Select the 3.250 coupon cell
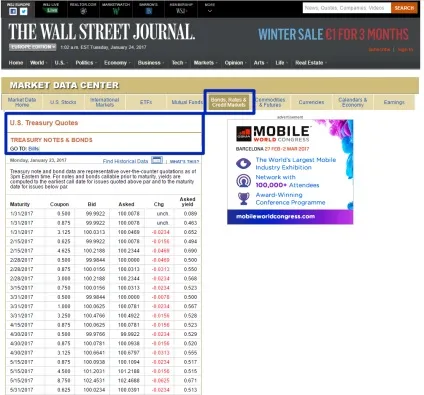 tap(64, 315)
